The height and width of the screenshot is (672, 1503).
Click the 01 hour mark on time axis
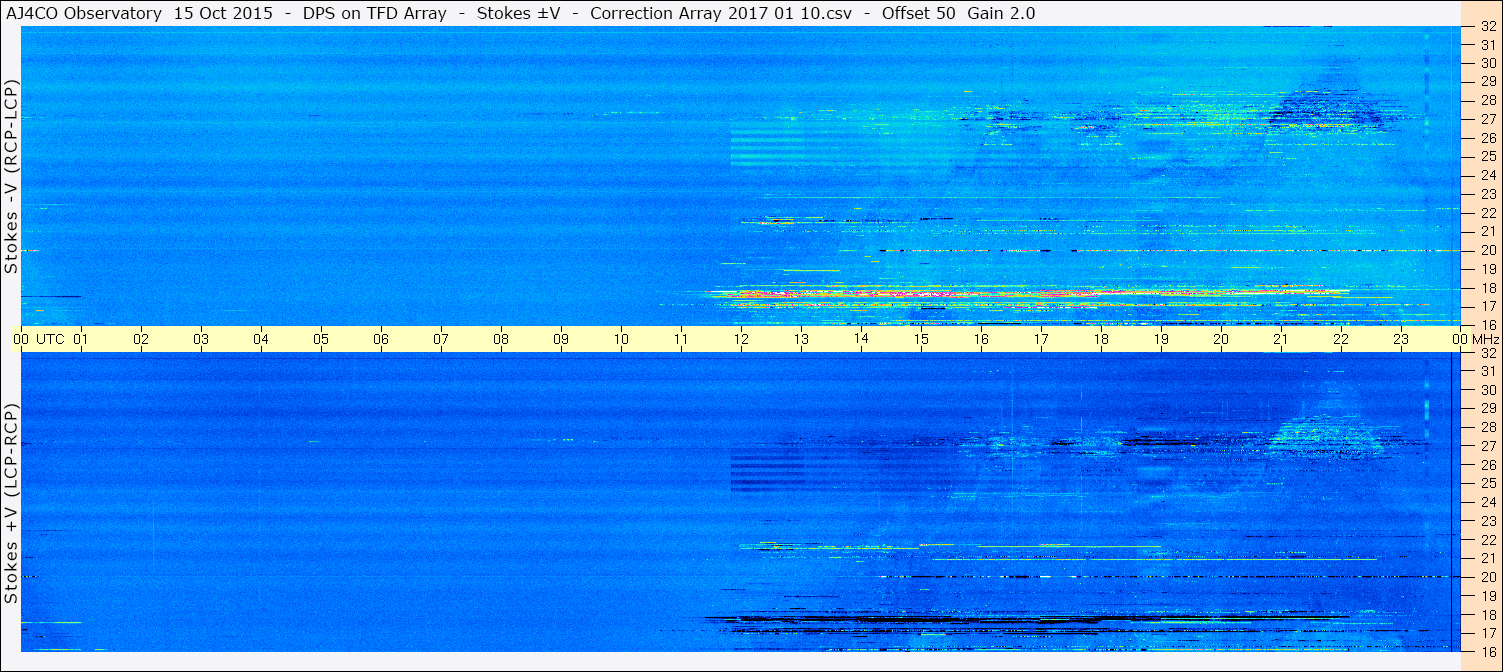click(x=81, y=339)
